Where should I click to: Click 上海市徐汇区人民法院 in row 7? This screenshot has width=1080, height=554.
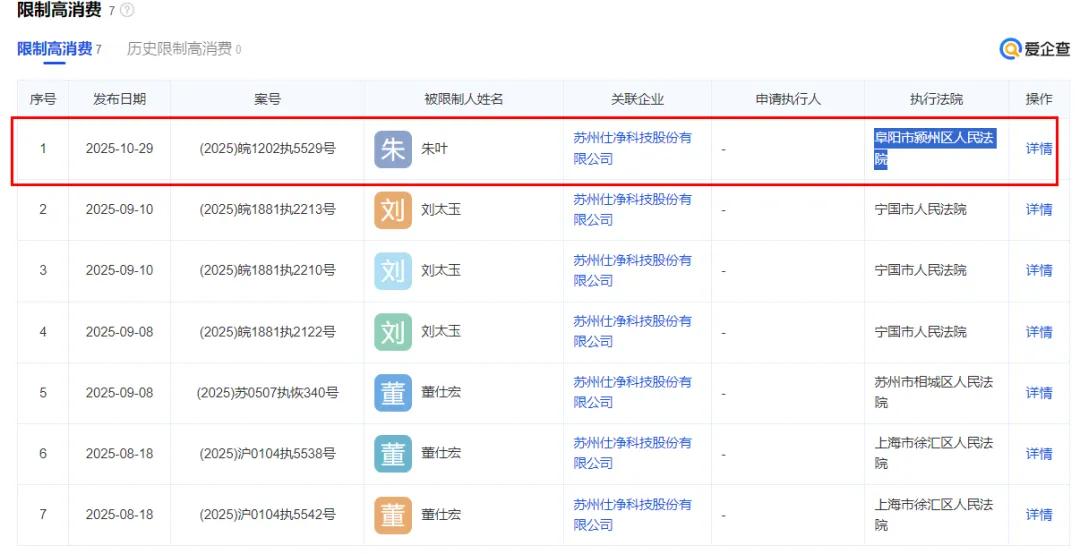(934, 515)
